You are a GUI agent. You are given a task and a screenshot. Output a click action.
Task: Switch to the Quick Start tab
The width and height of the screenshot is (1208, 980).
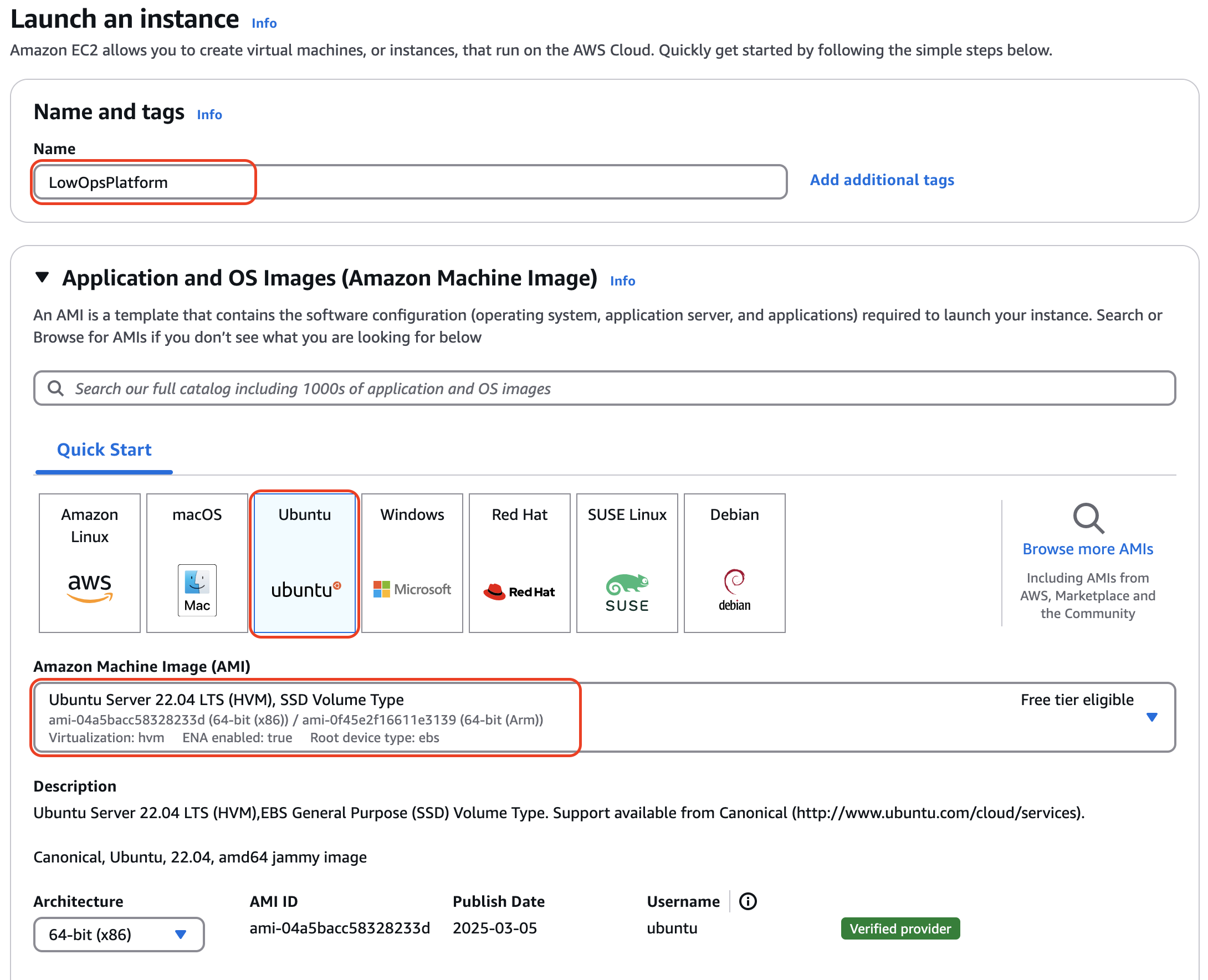tap(104, 450)
